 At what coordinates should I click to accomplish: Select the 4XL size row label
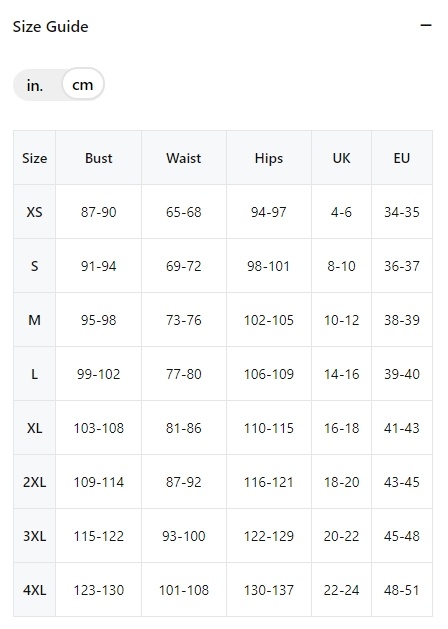(x=34, y=590)
